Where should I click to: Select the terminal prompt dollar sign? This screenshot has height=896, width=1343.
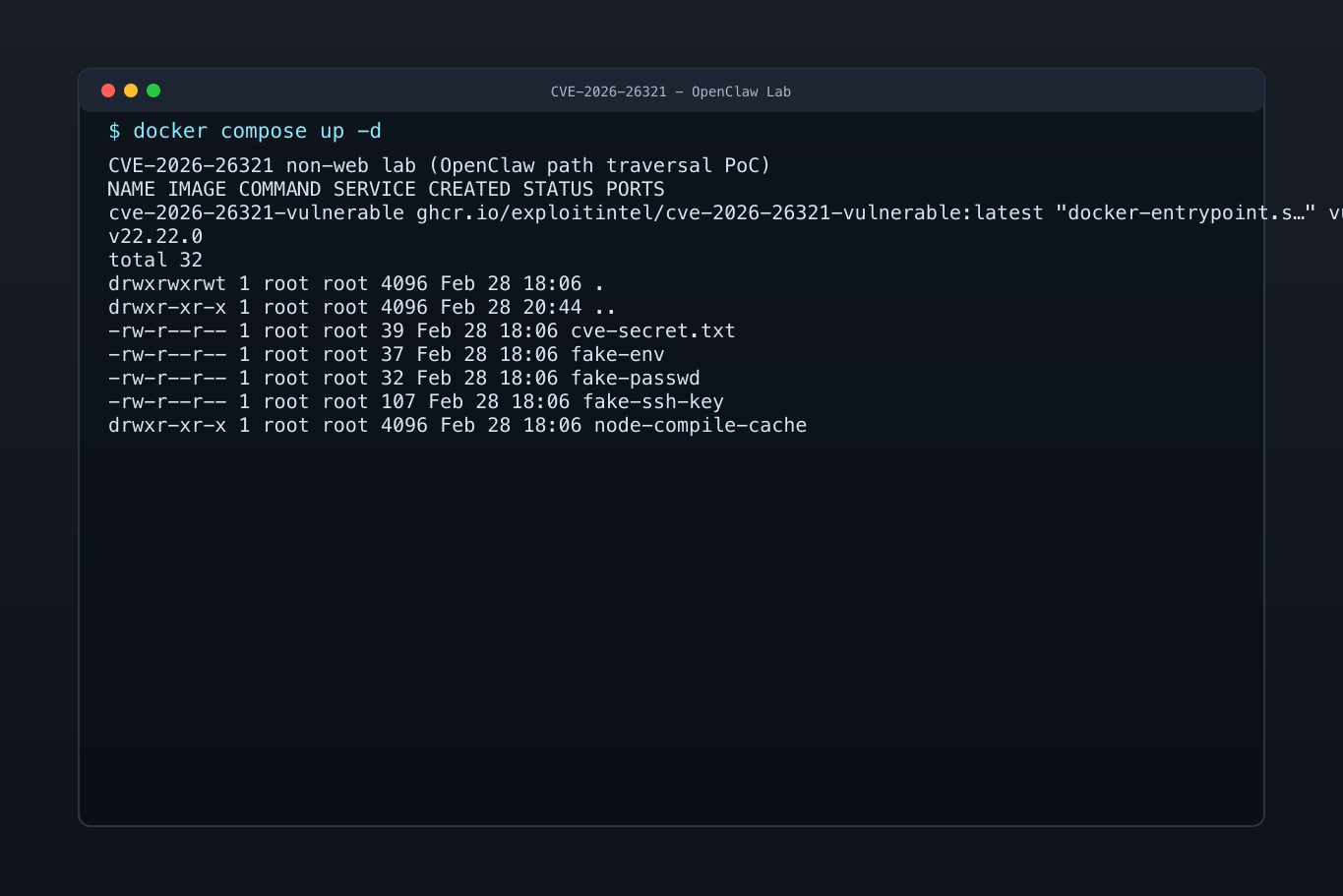(115, 130)
